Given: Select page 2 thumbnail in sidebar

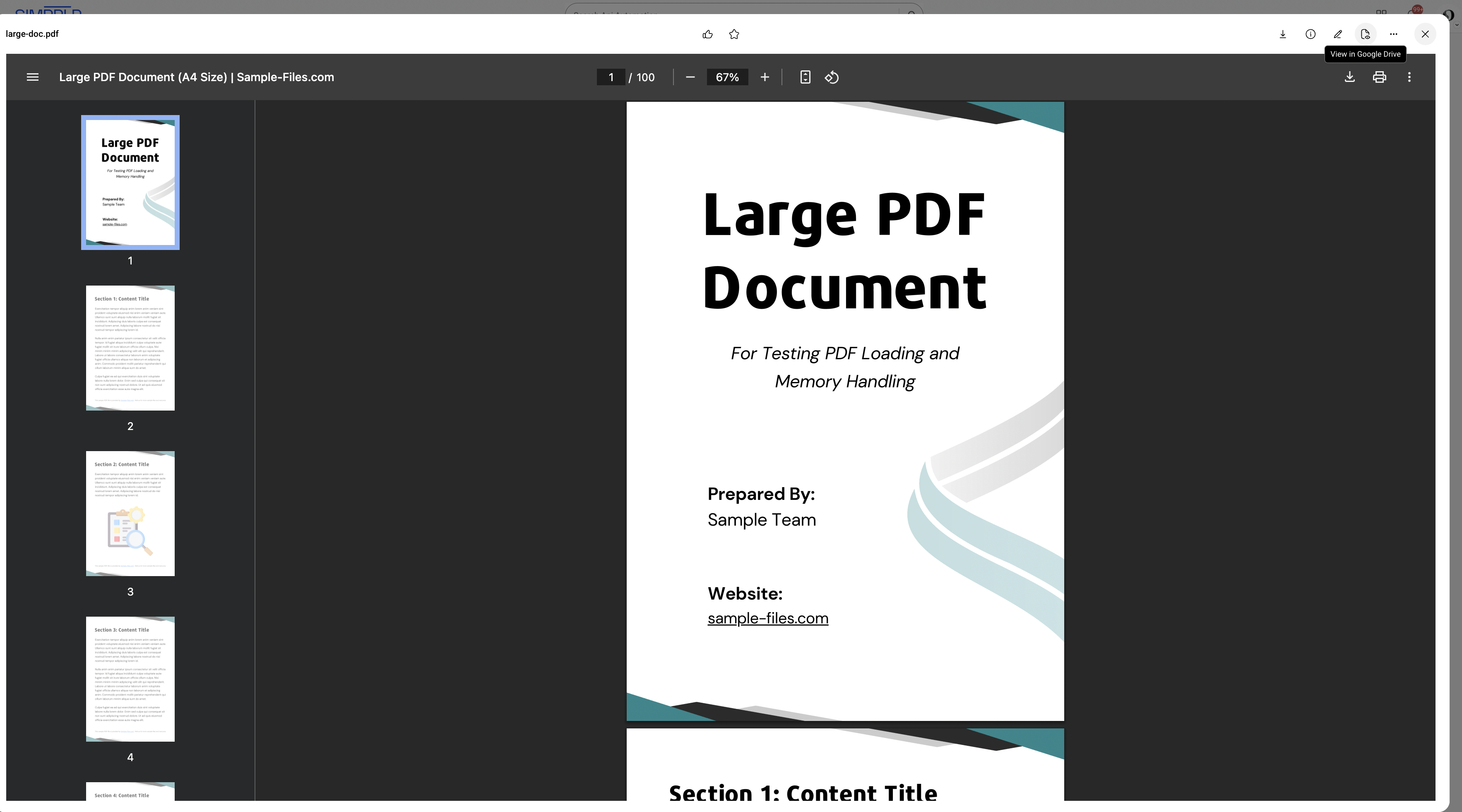Looking at the screenshot, I should pos(130,348).
